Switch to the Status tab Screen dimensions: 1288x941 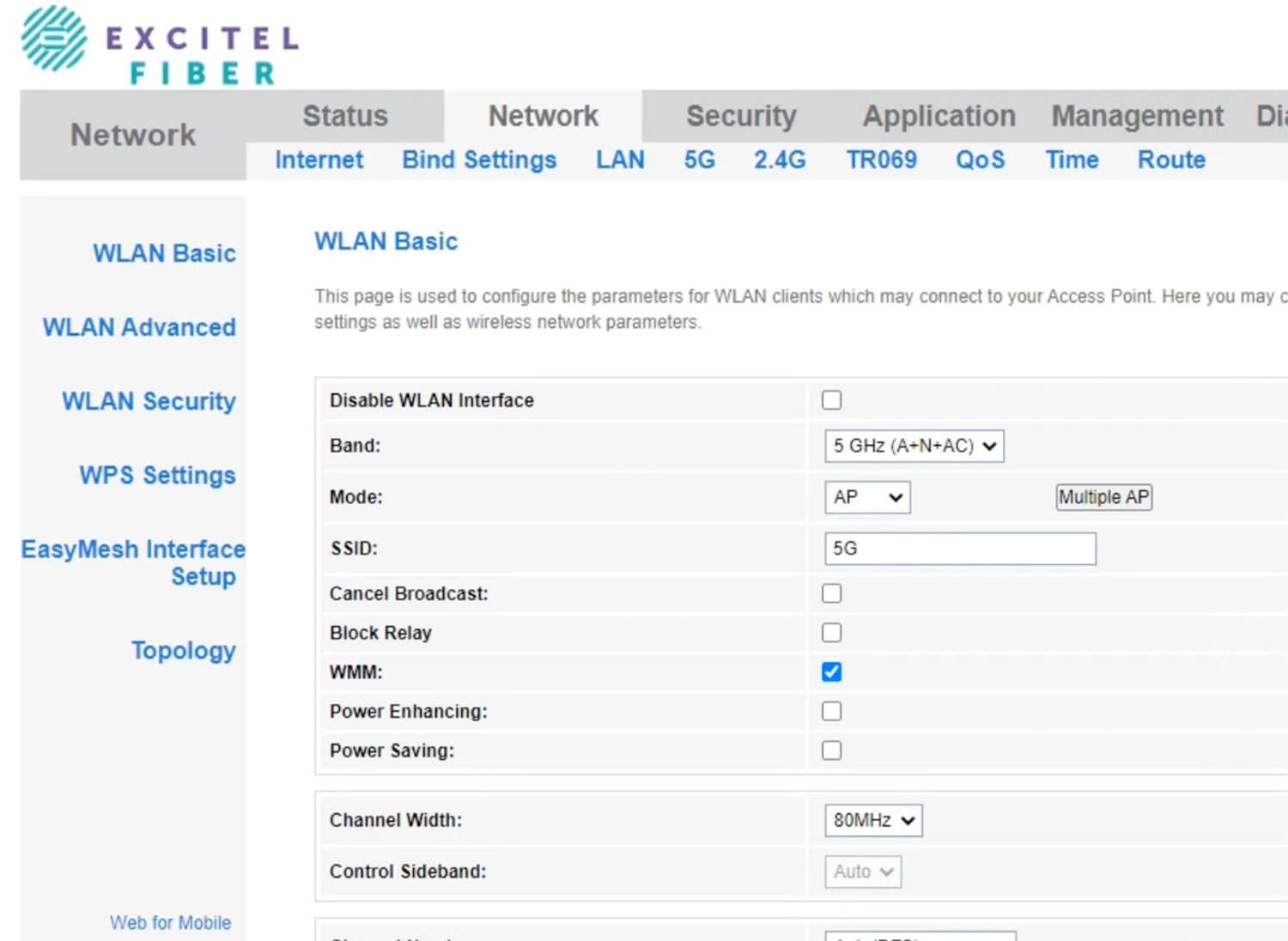(345, 116)
